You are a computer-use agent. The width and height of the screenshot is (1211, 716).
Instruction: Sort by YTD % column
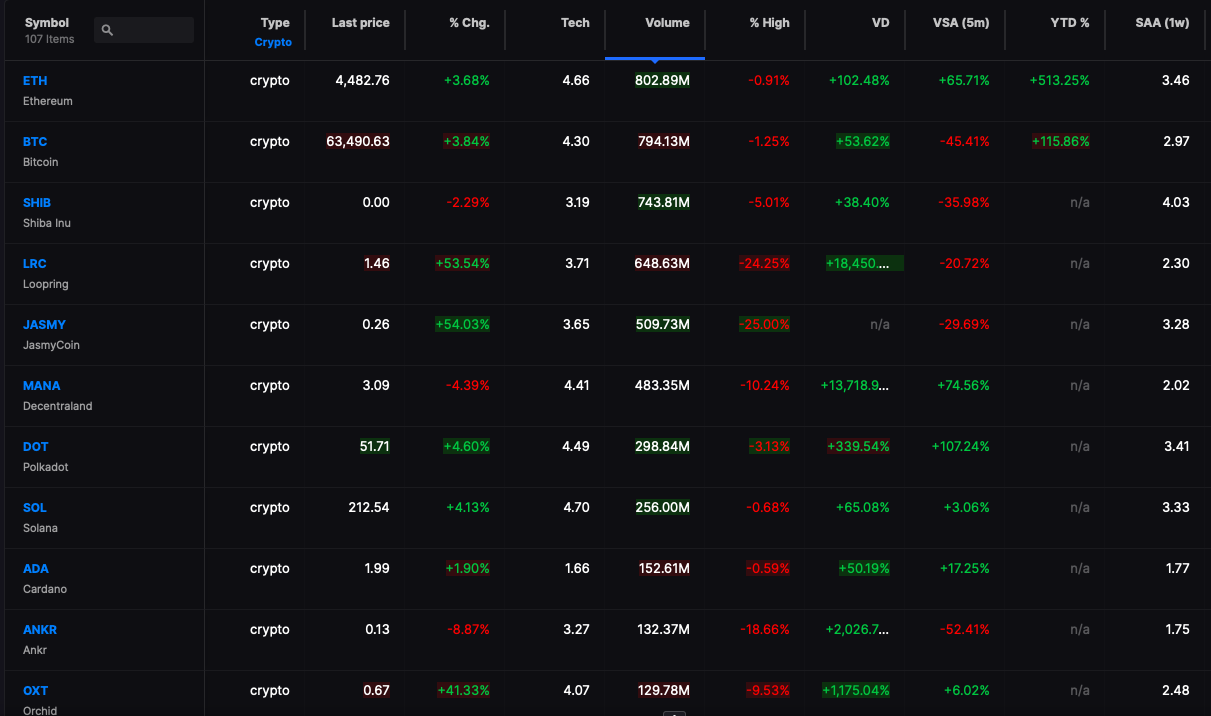1070,23
